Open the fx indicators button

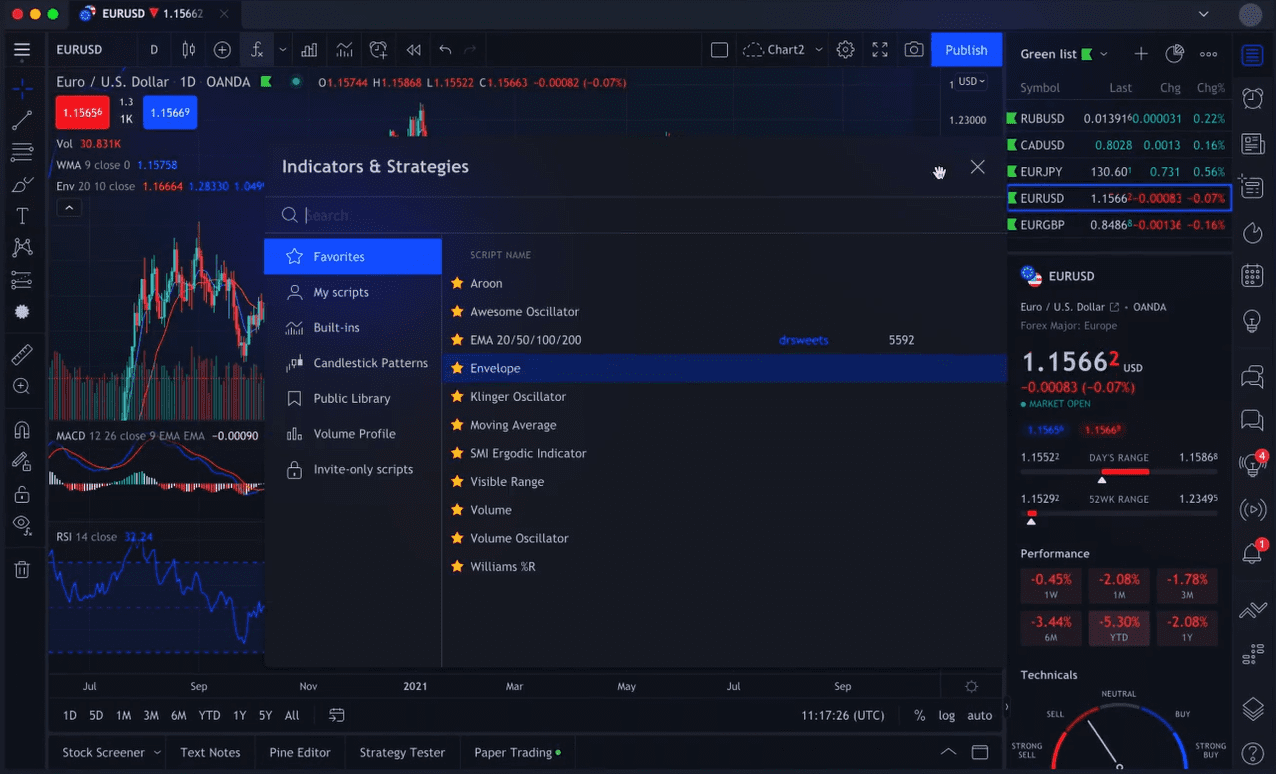pyautogui.click(x=257, y=50)
